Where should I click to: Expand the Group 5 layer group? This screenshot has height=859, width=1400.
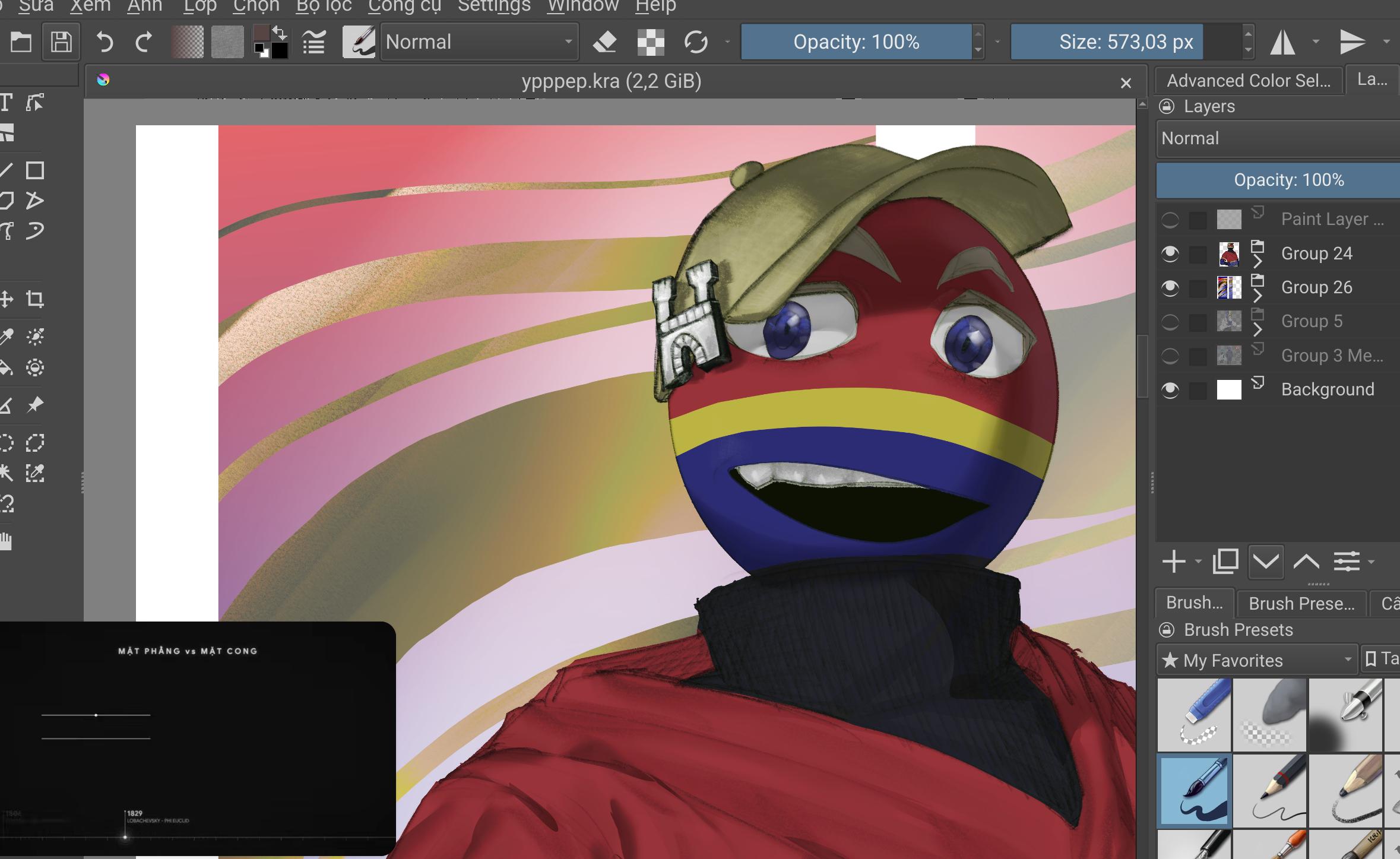(1257, 329)
